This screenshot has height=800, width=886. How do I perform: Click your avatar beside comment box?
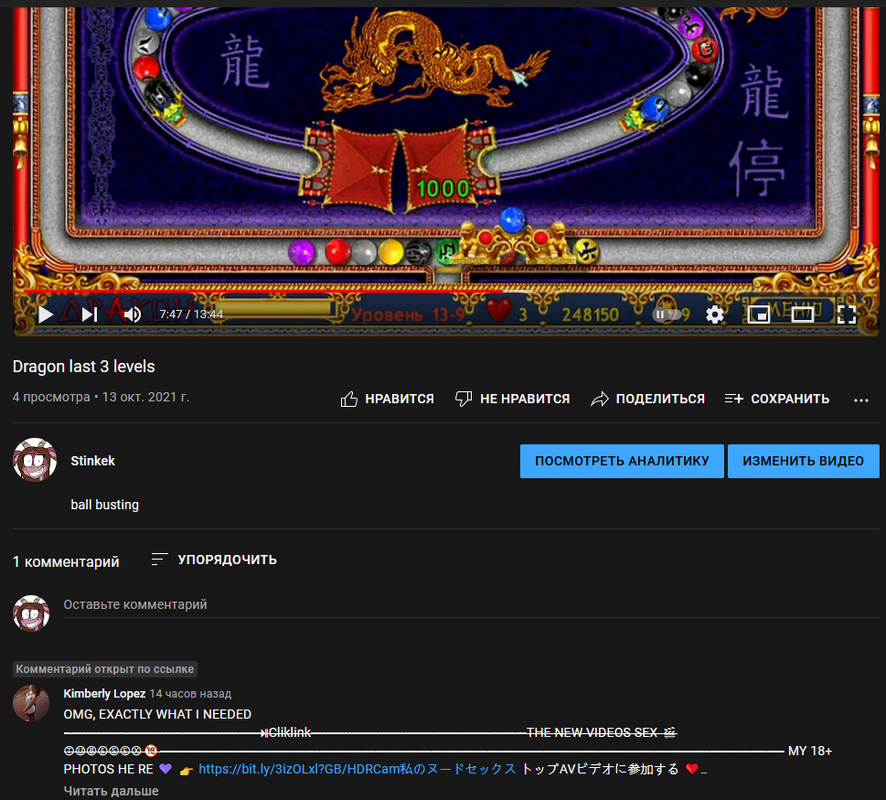click(x=31, y=612)
